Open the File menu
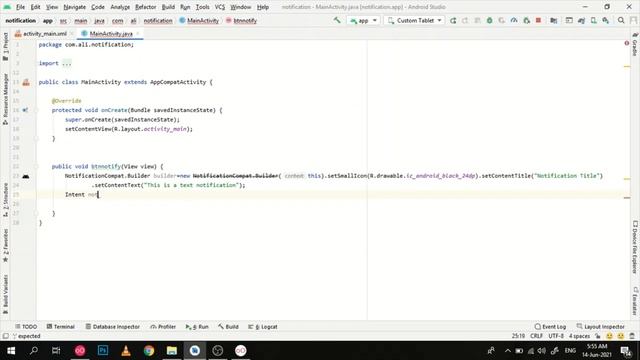 click(20, 7)
